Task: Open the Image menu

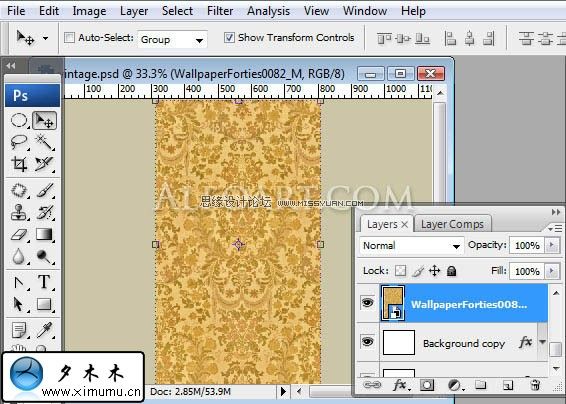Action: pyautogui.click(x=89, y=11)
